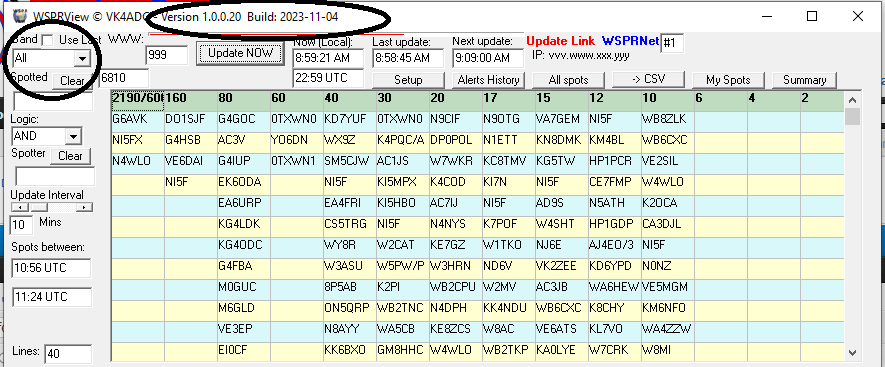Open the blue WSPRNet link
Screen dimensions: 885x367
point(630,41)
